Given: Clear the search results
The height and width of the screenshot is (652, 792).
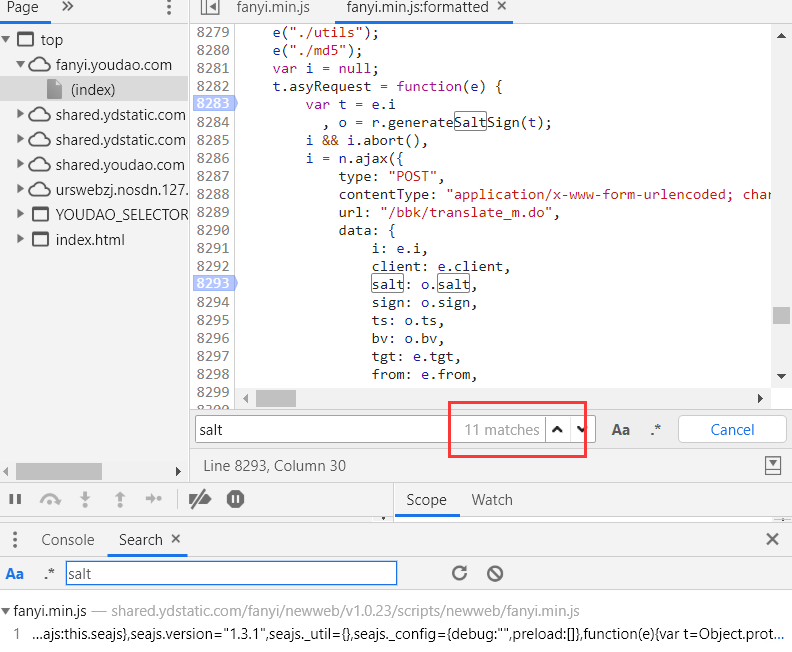Looking at the screenshot, I should click(x=495, y=573).
